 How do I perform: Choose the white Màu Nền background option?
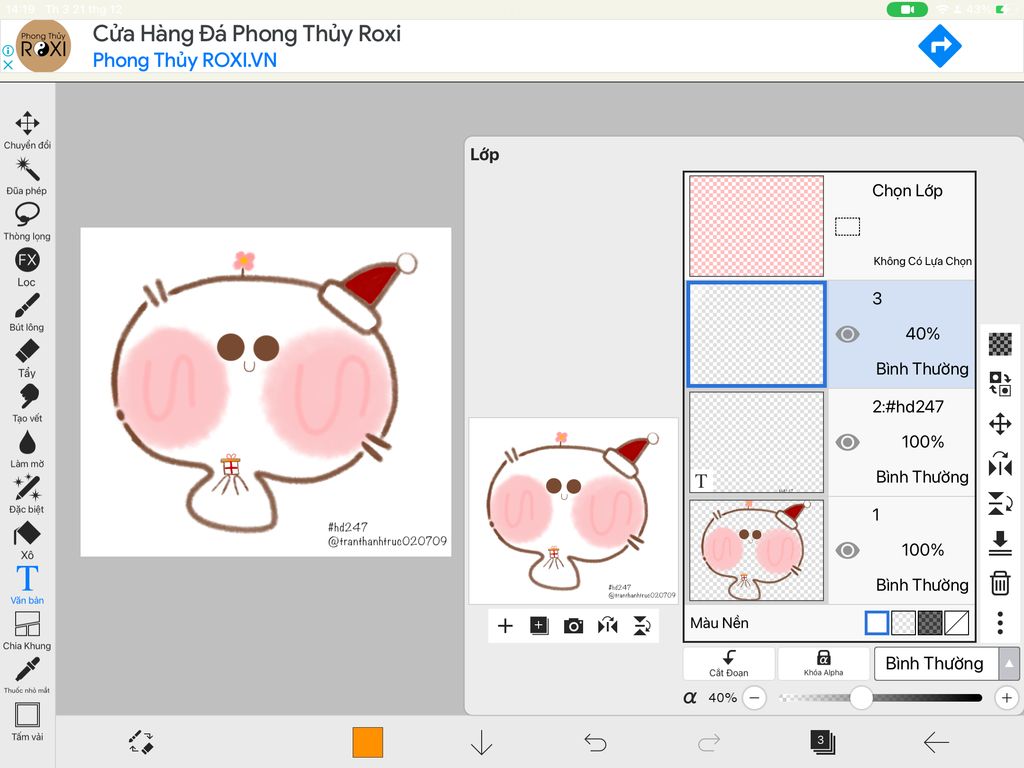coord(876,623)
